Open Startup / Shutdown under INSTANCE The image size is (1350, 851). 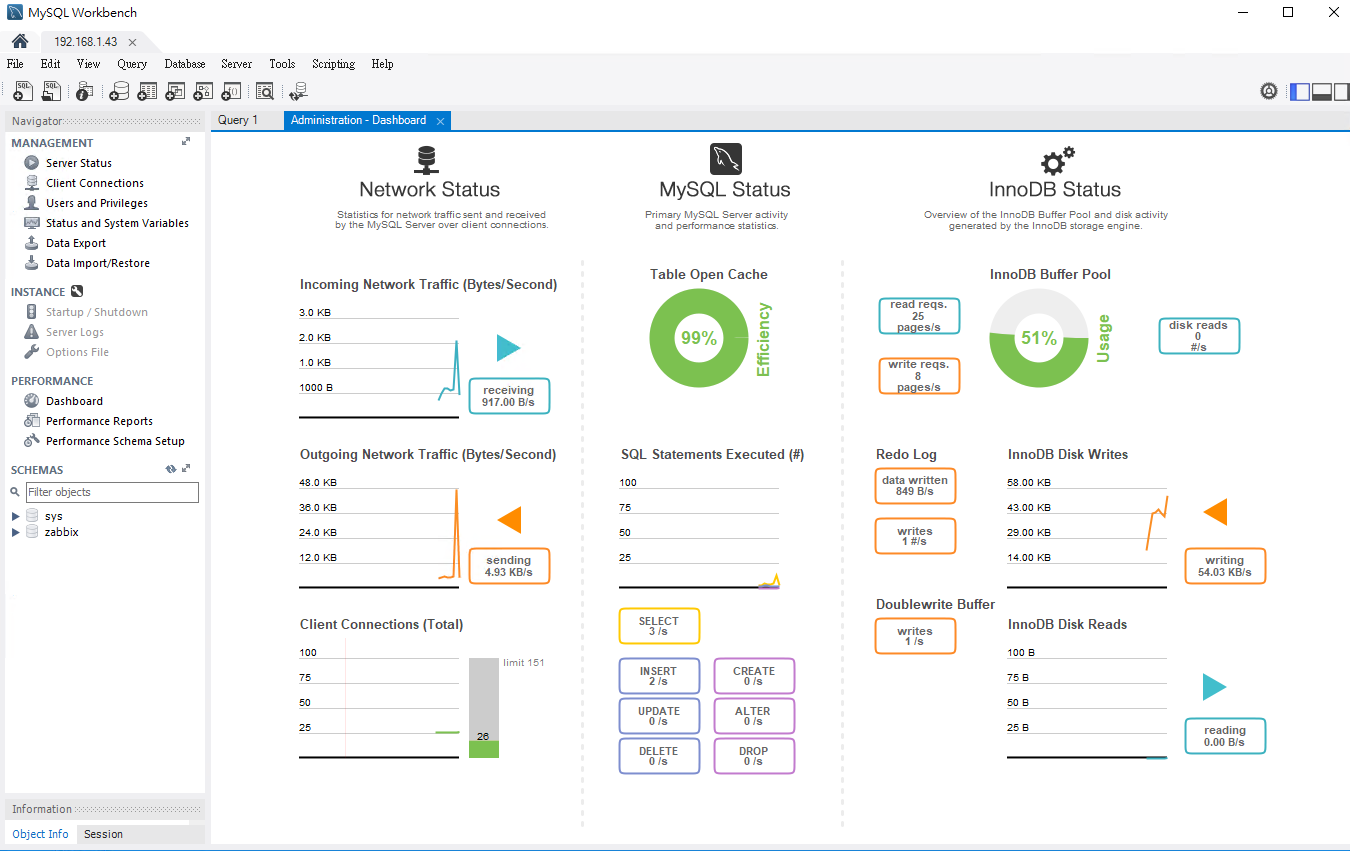click(97, 312)
